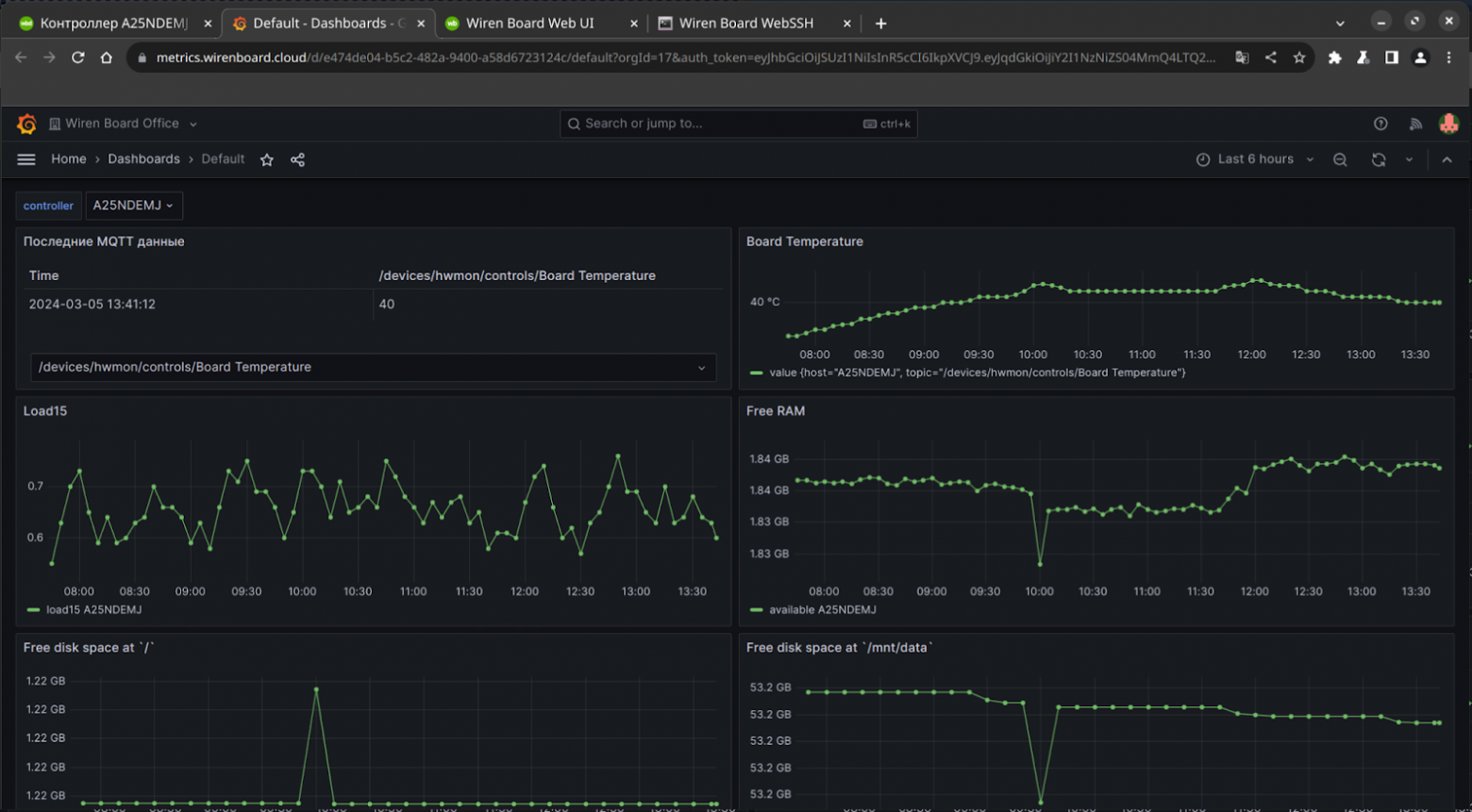Open the Free disk space at `/` title

pos(89,648)
